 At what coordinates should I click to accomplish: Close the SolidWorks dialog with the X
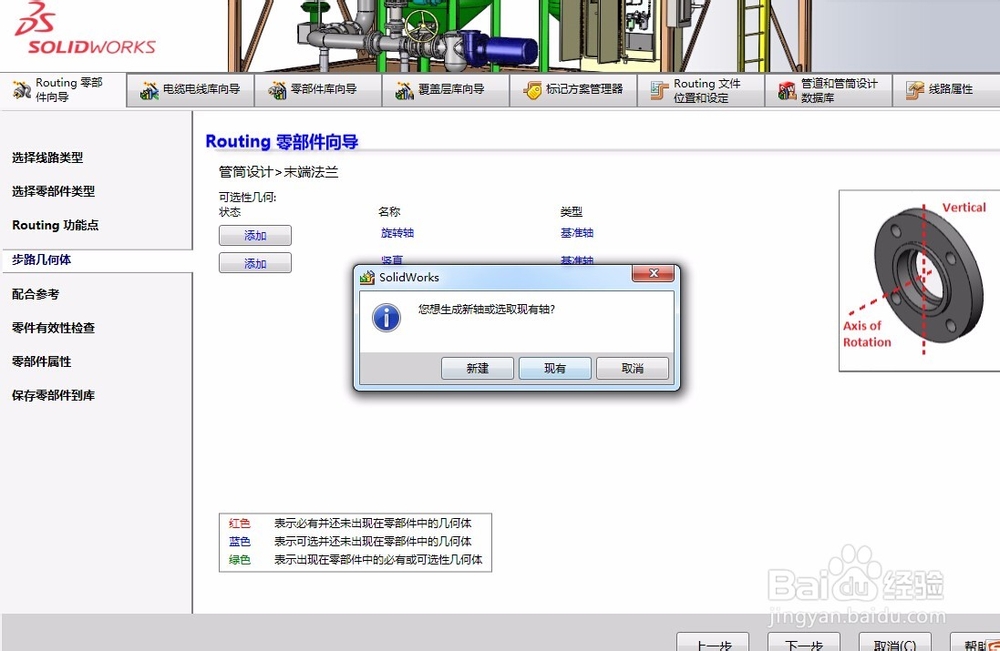coord(653,274)
